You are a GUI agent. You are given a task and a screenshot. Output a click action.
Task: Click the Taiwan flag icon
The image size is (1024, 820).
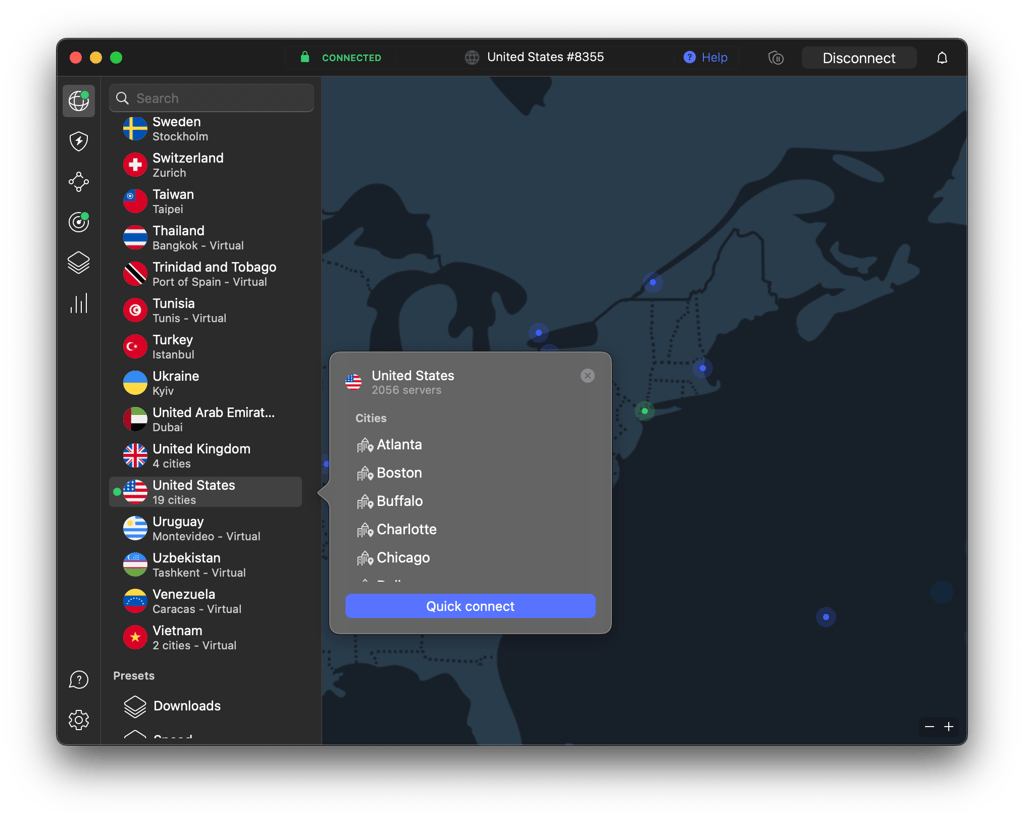[x=135, y=201]
